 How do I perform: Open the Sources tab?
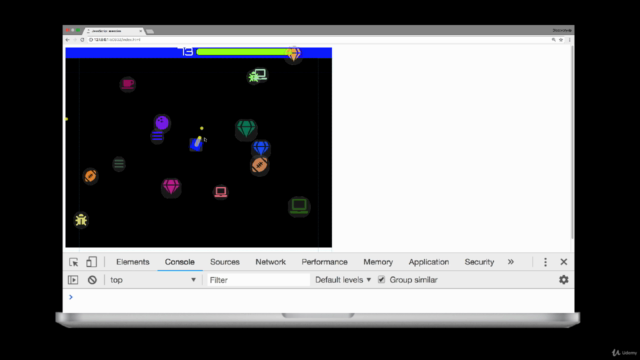pos(224,262)
